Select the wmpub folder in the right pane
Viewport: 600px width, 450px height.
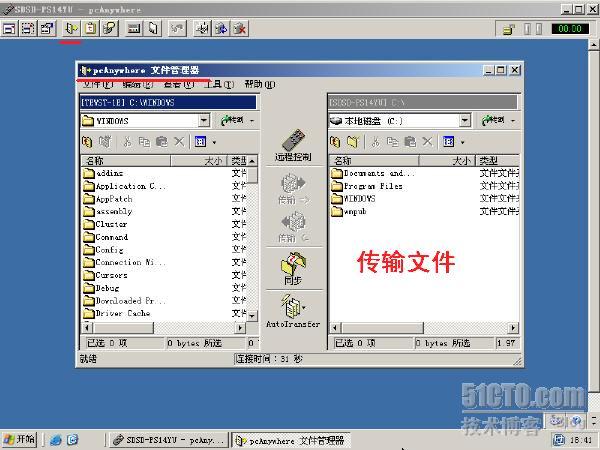349,211
